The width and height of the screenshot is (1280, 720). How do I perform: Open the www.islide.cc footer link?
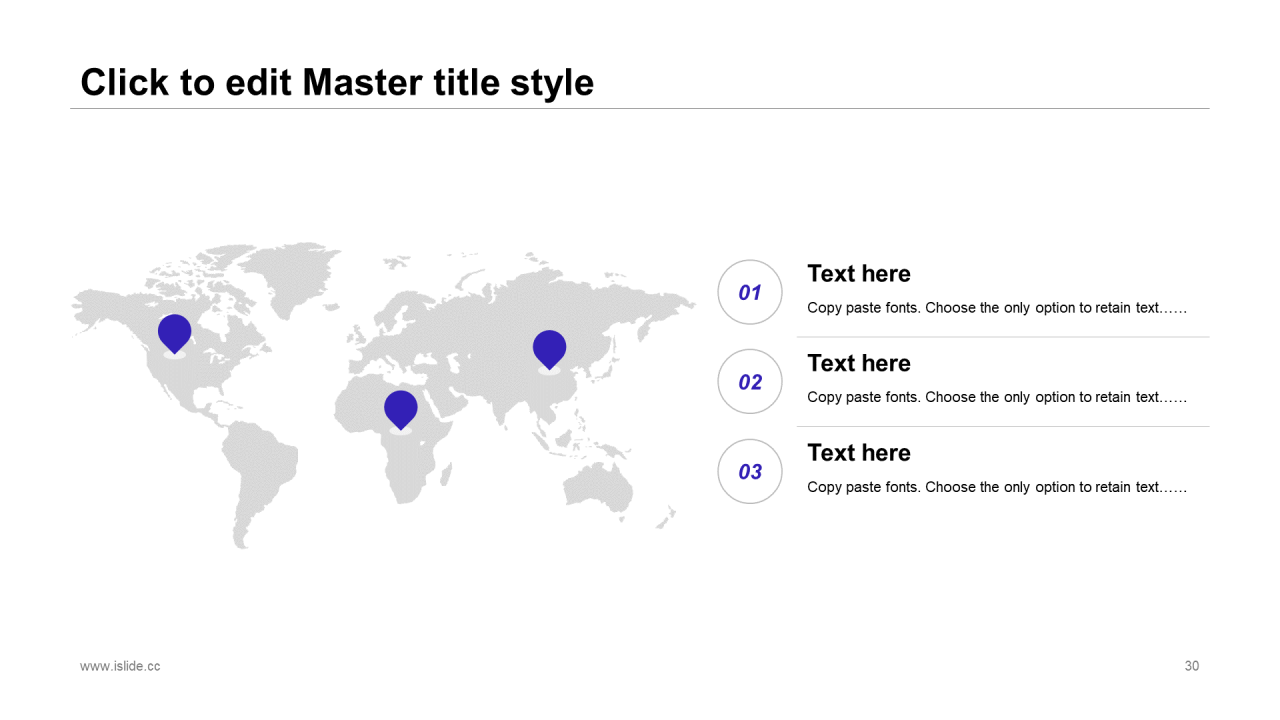click(x=120, y=666)
